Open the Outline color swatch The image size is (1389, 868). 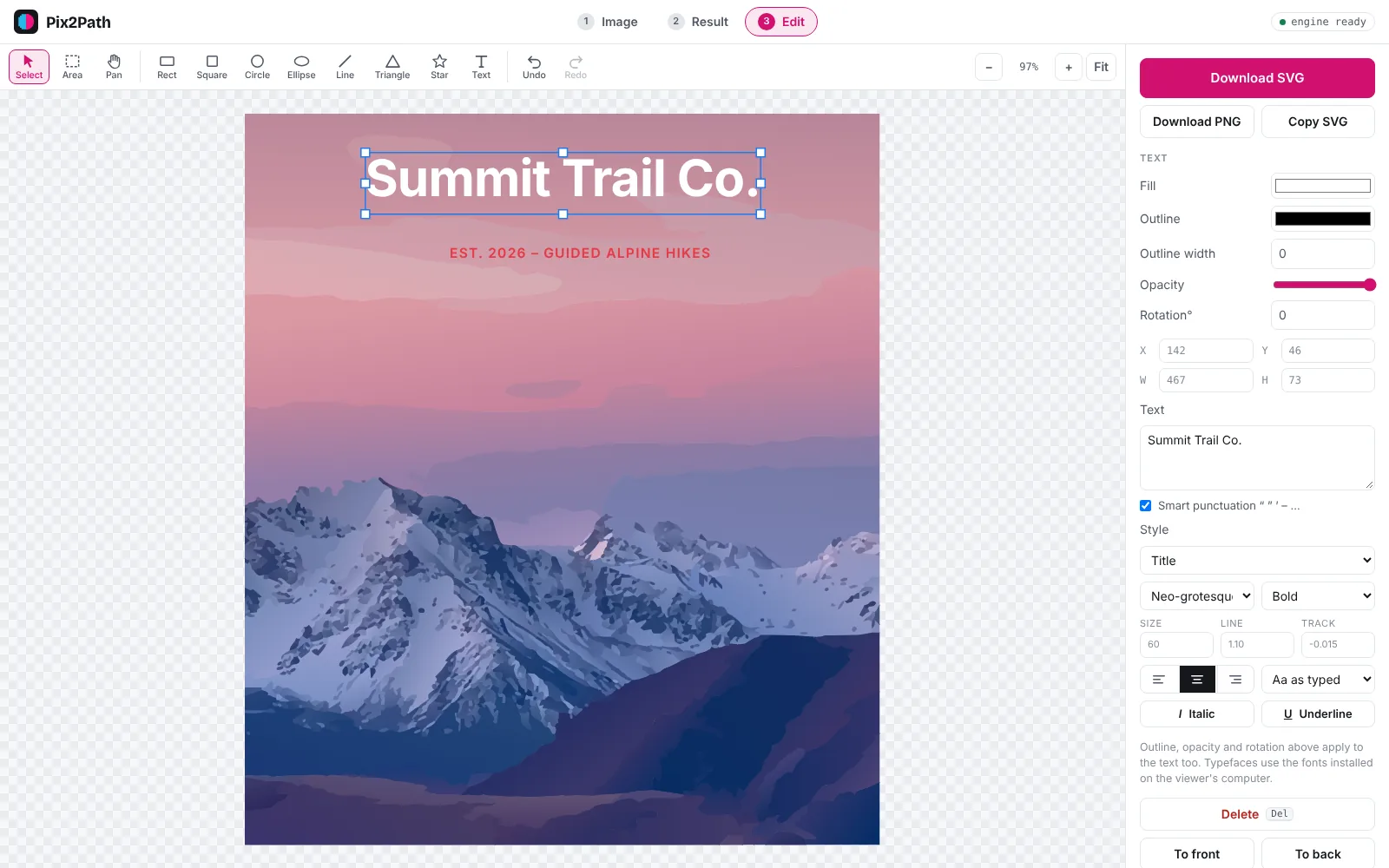1323,219
